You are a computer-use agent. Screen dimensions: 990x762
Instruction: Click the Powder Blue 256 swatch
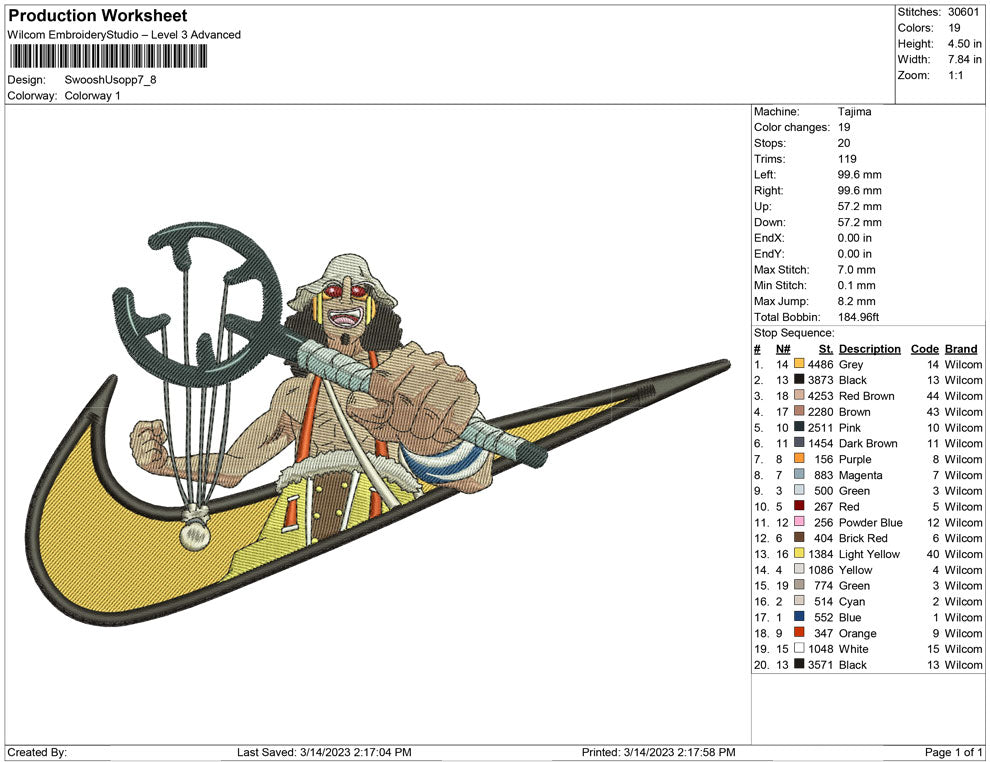tap(799, 521)
